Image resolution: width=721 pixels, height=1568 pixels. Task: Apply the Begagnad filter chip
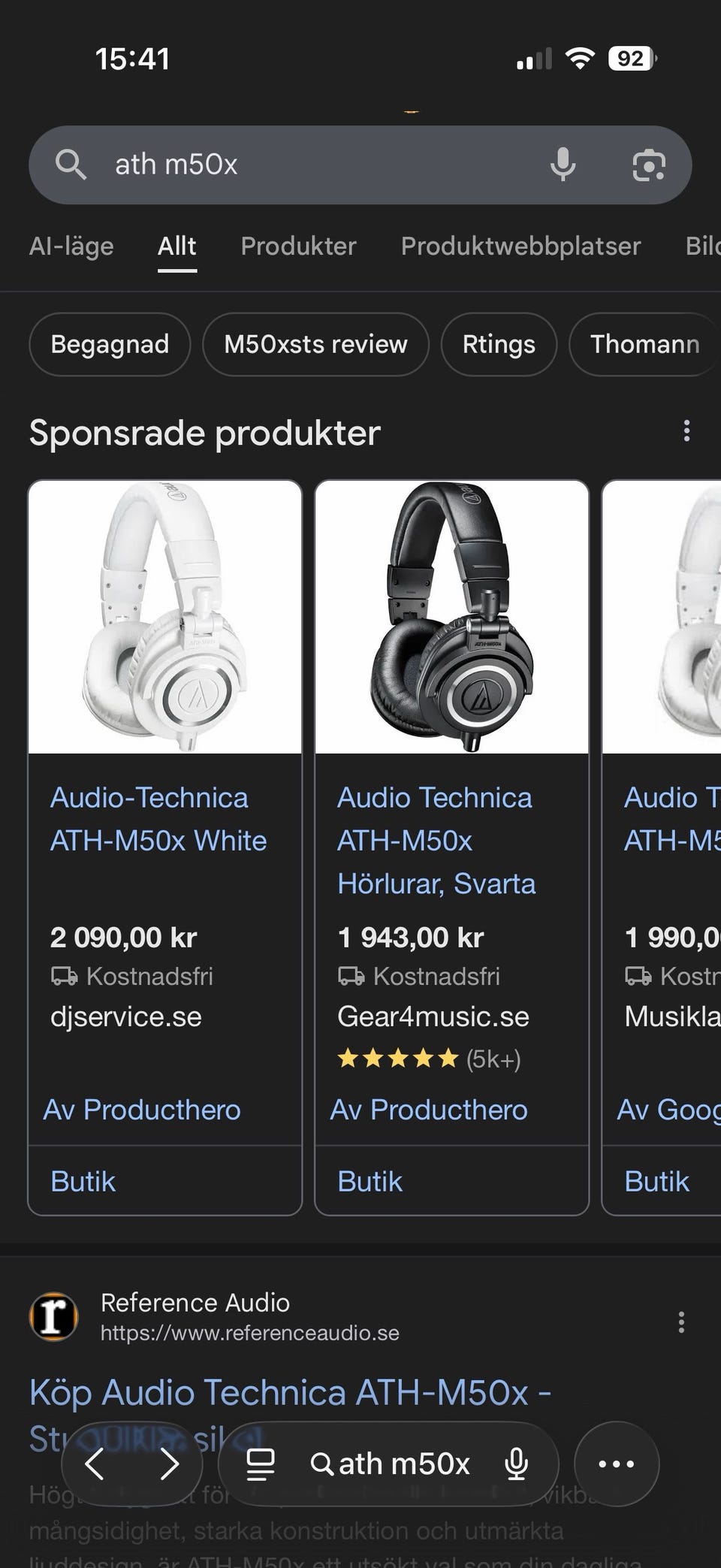(110, 344)
